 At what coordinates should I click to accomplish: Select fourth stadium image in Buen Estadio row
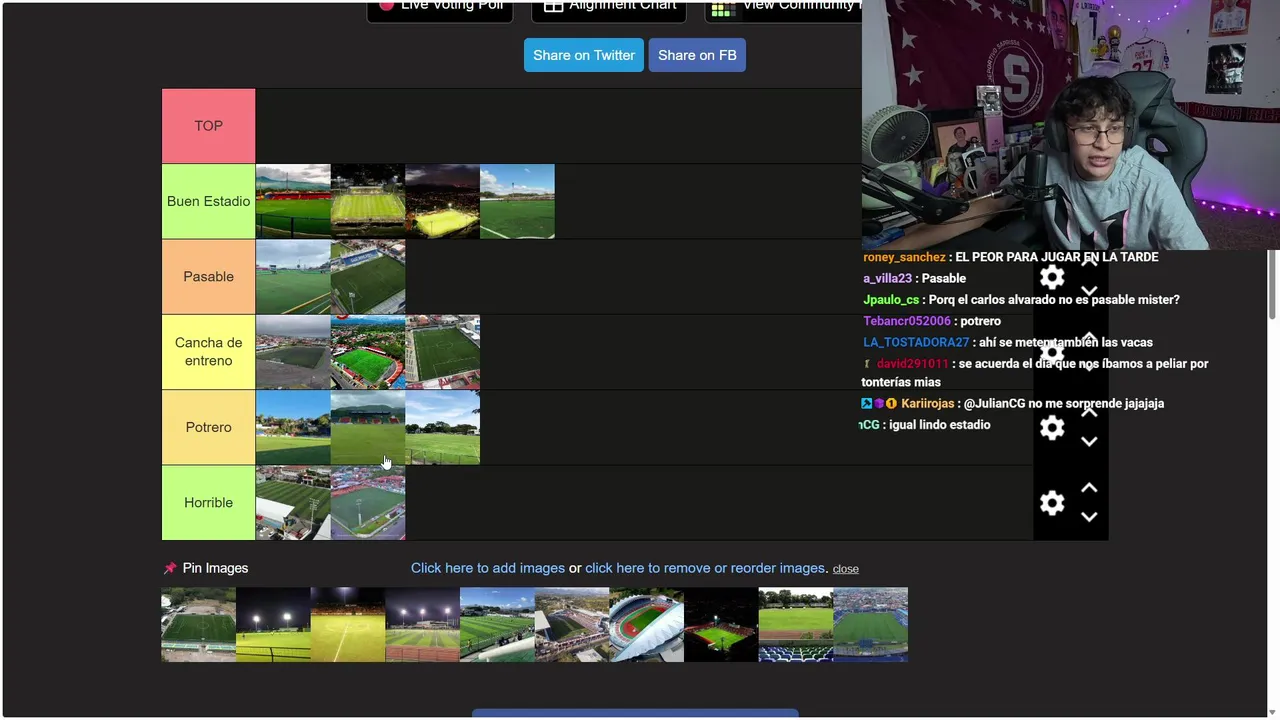click(x=517, y=202)
